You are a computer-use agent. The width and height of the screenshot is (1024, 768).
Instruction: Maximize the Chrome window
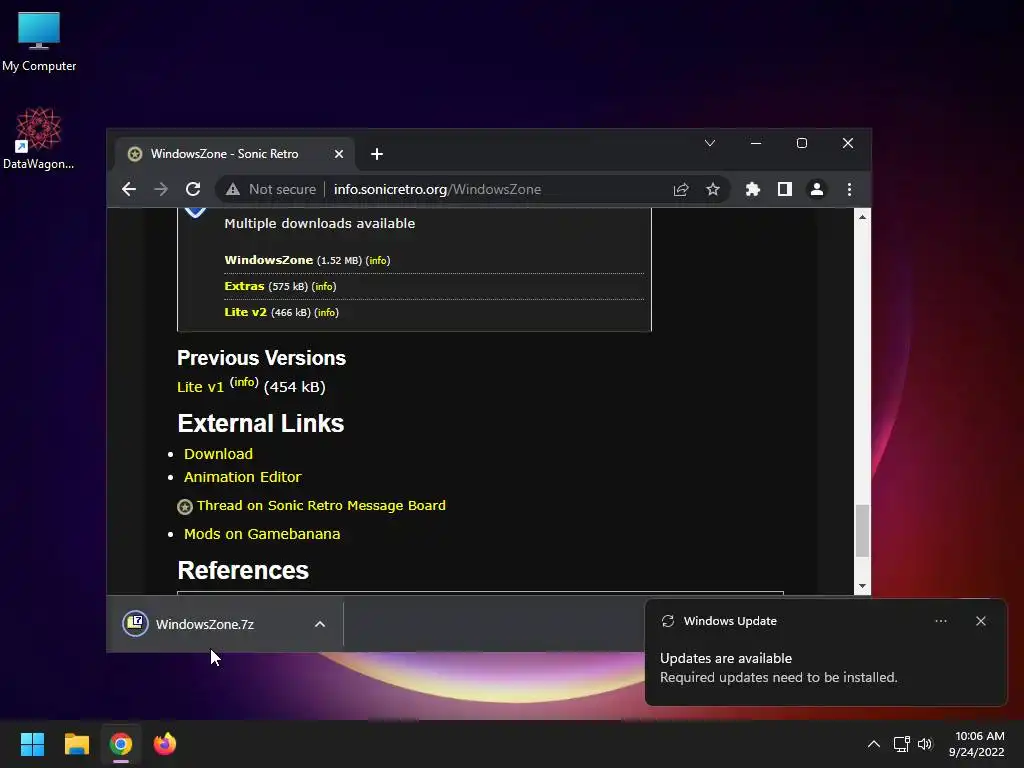tap(802, 143)
